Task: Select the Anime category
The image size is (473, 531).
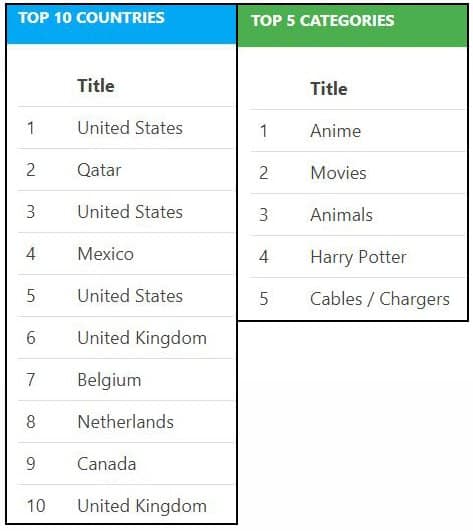Action: click(336, 131)
